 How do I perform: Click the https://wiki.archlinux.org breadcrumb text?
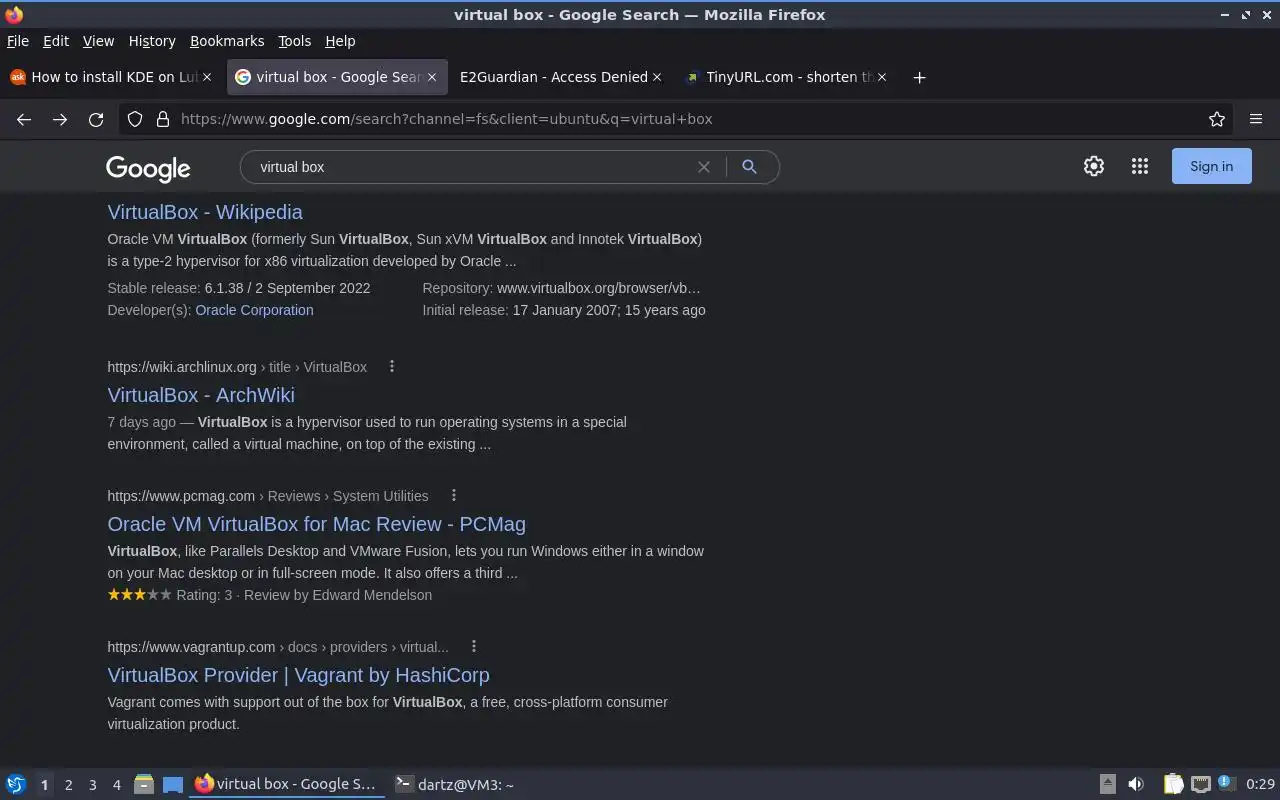tap(182, 367)
